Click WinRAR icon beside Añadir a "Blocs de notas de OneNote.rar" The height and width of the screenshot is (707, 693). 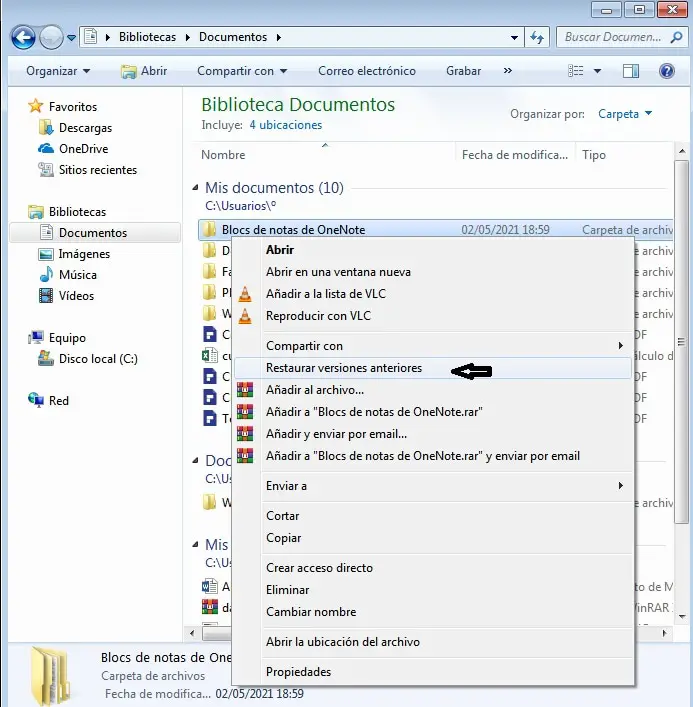pos(245,412)
